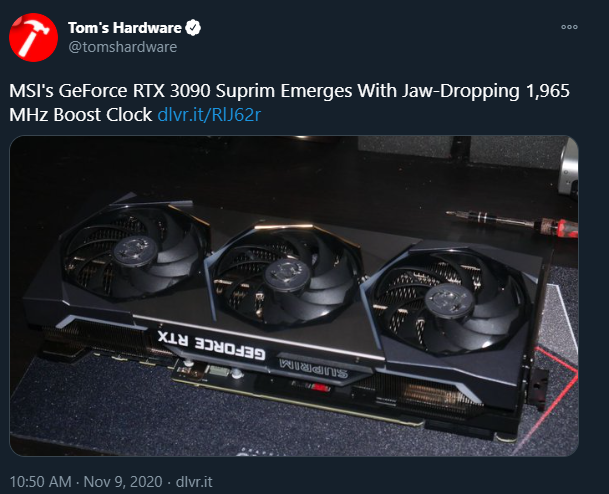This screenshot has width=609, height=494.
Task: Open the MSI graphics card photo
Action: click(x=294, y=296)
